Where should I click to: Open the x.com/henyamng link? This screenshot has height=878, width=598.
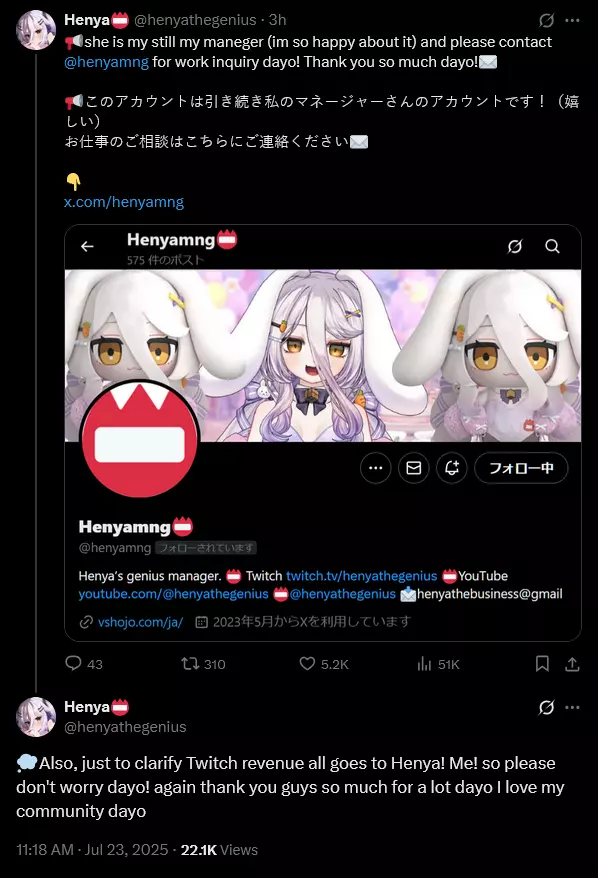[124, 202]
